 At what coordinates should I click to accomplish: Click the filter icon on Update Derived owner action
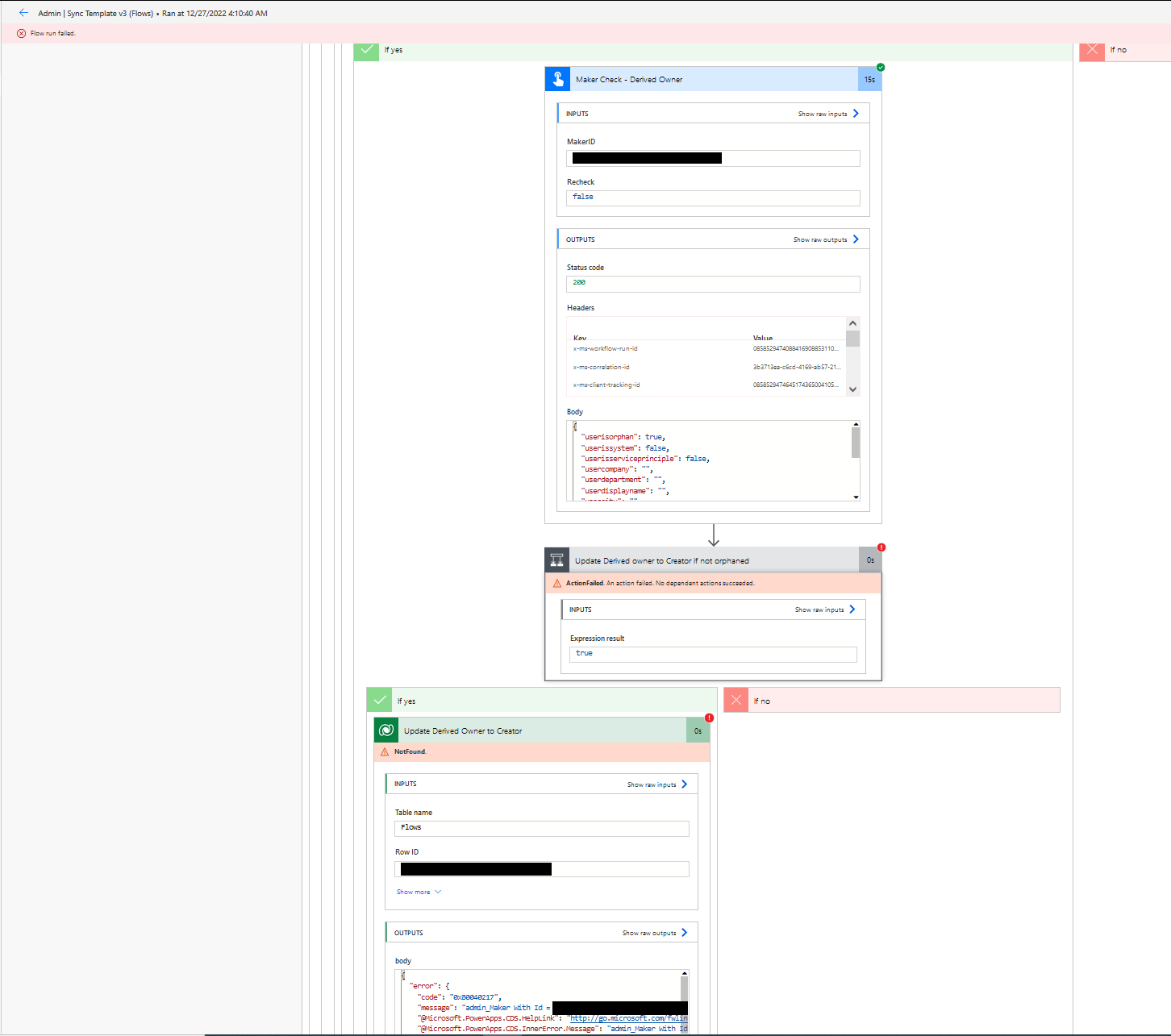pyautogui.click(x=556, y=560)
